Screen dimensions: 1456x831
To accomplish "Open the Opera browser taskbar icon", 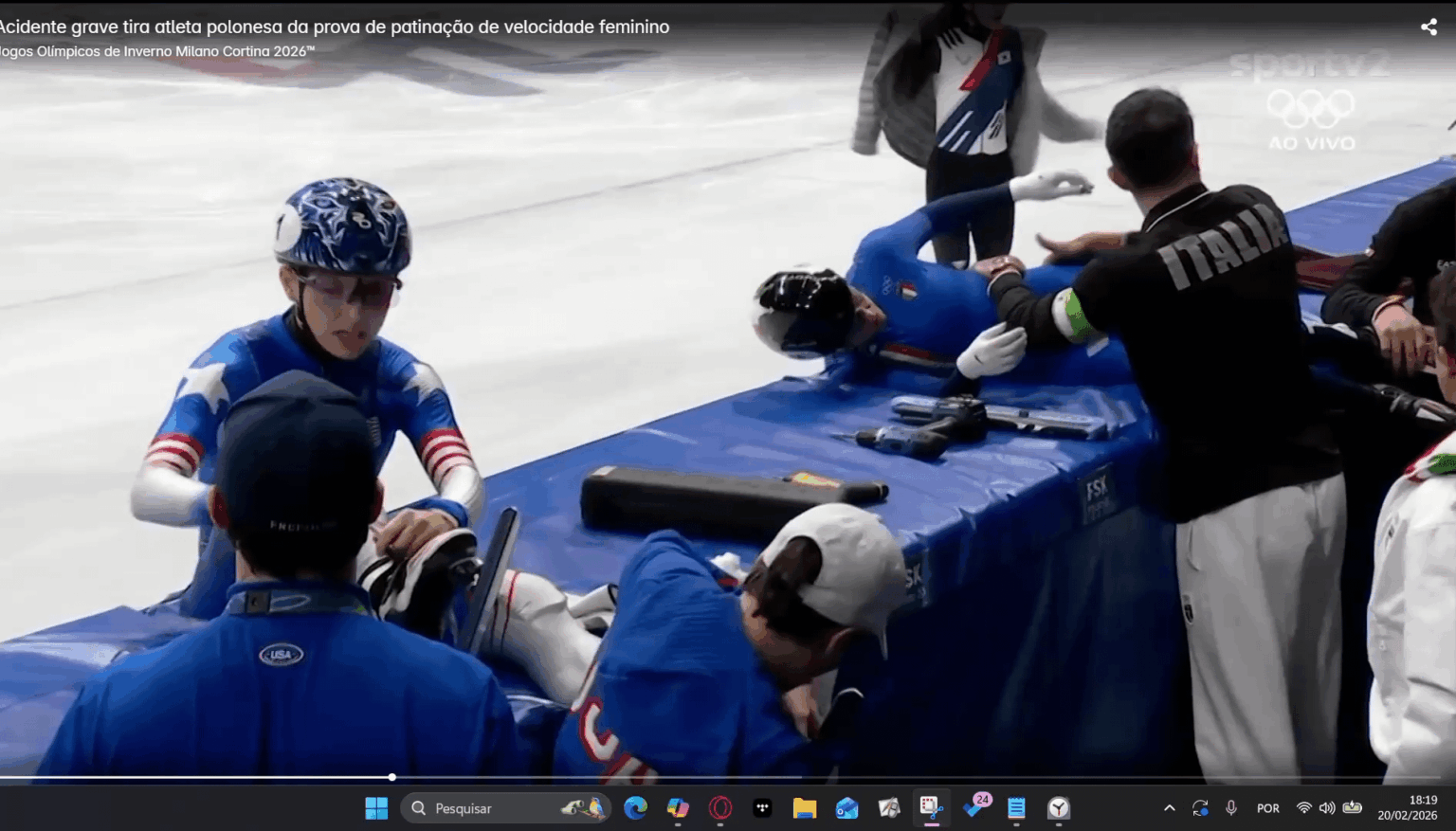I will [x=720, y=808].
